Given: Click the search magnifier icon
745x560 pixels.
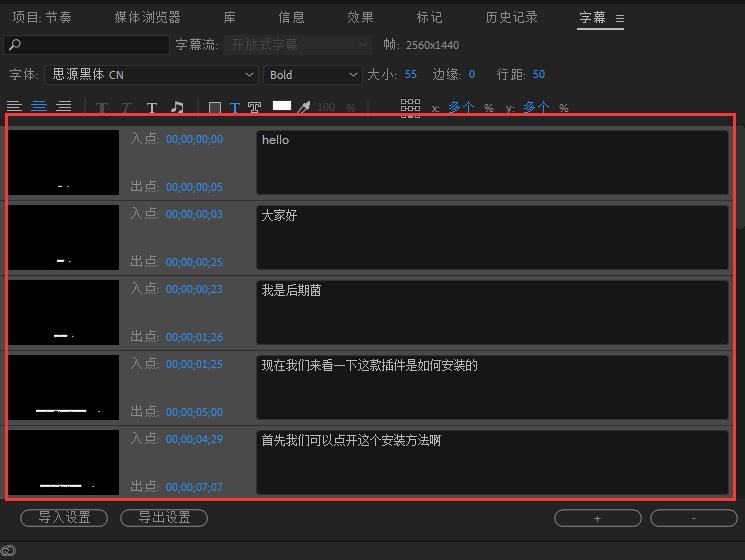Looking at the screenshot, I should 15,45.
